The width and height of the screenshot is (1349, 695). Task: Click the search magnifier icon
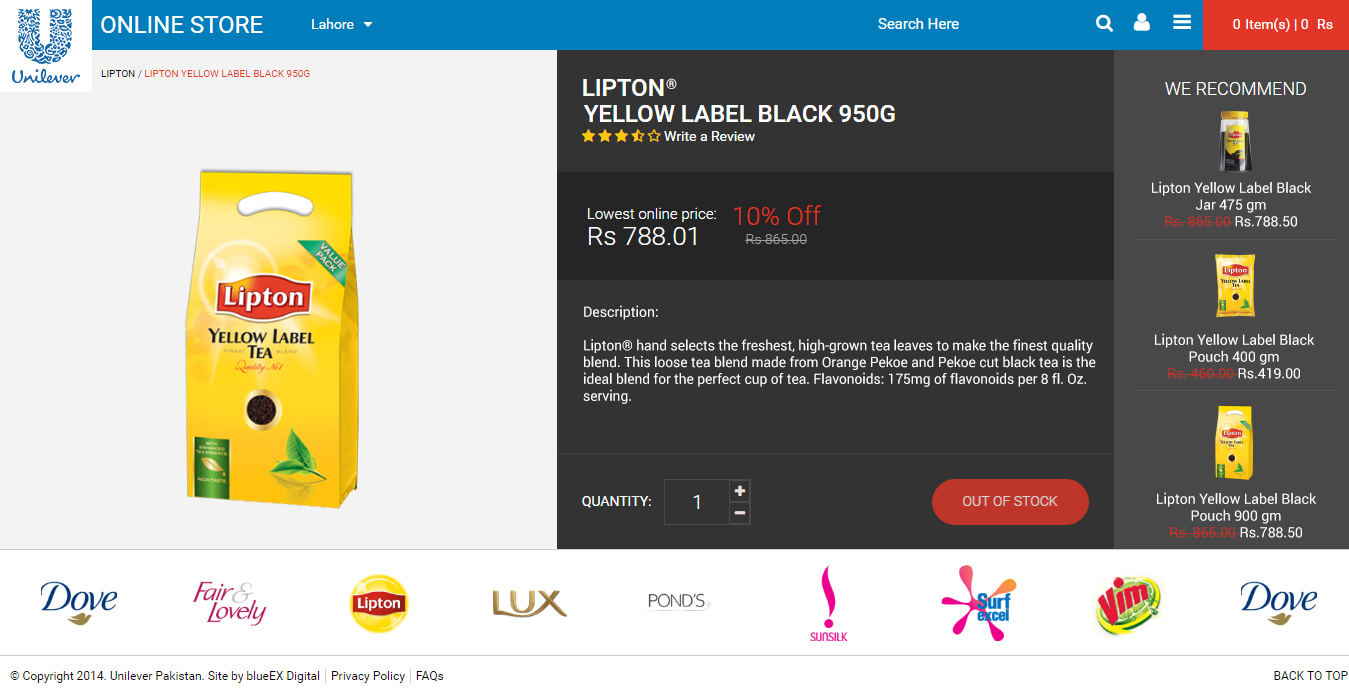click(x=1104, y=23)
